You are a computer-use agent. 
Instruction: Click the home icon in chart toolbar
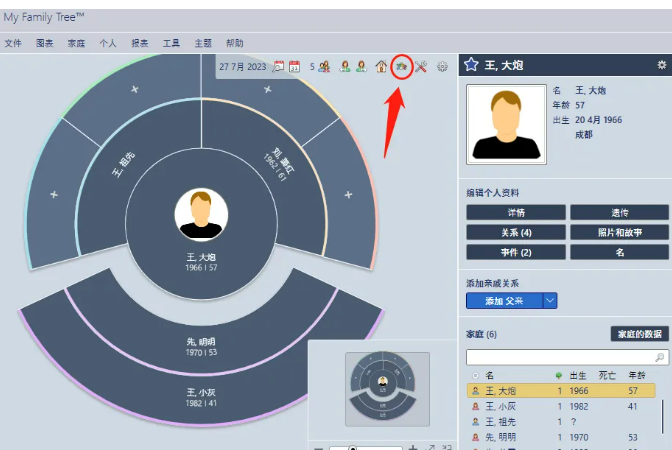pyautogui.click(x=381, y=67)
